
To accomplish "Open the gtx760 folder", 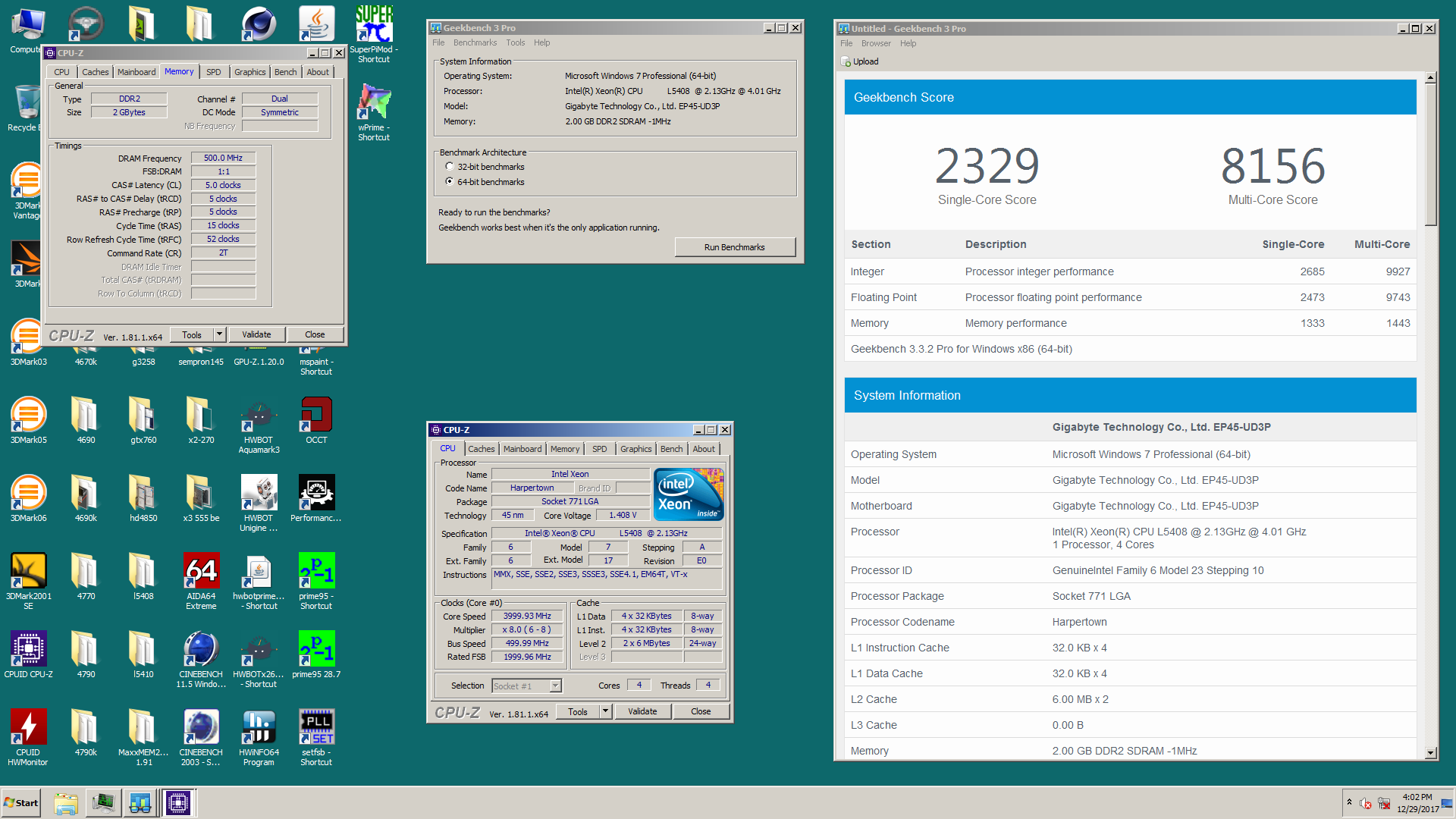I will tap(143, 415).
